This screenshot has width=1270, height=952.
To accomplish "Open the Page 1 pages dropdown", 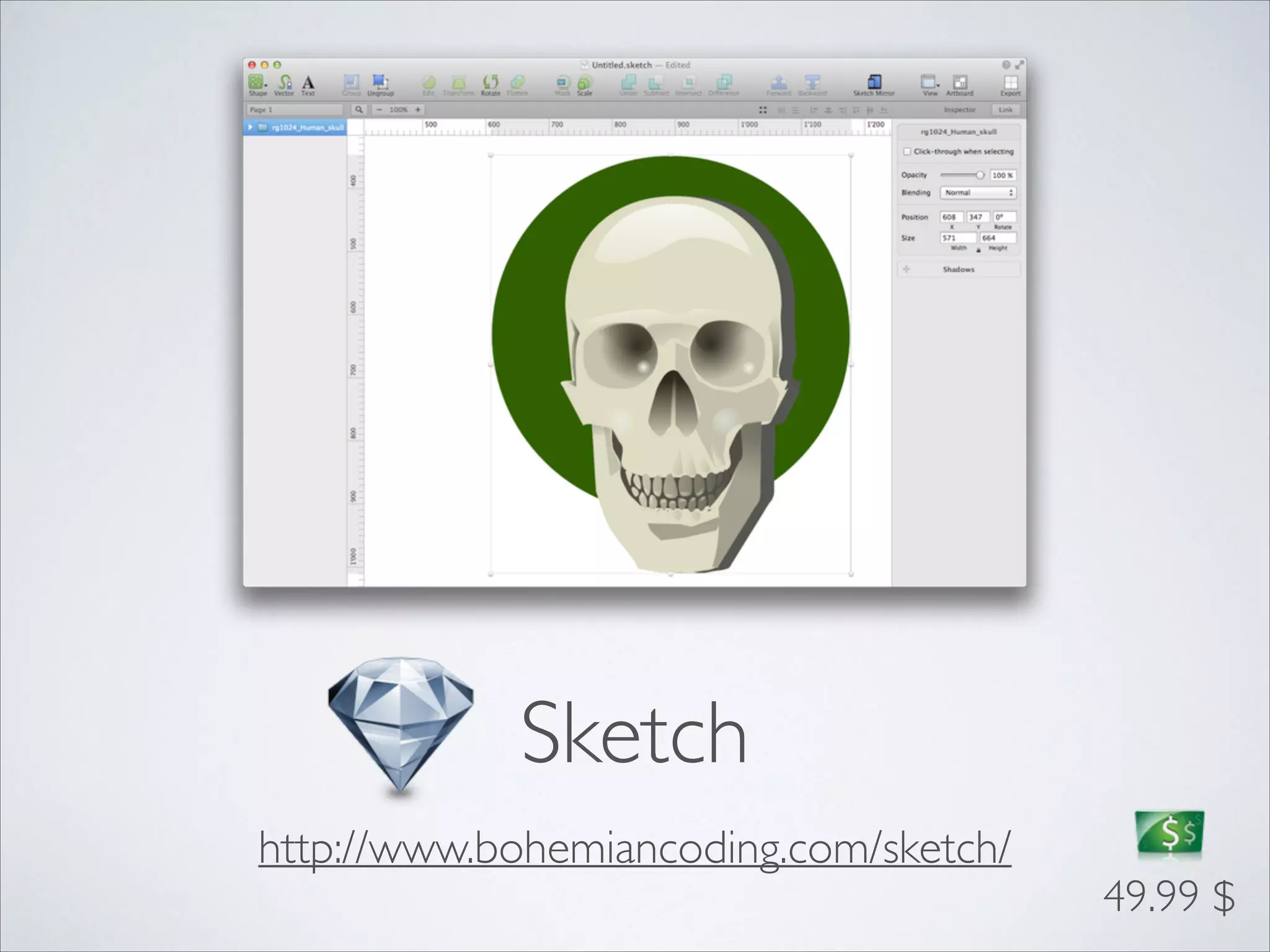I will [x=295, y=110].
